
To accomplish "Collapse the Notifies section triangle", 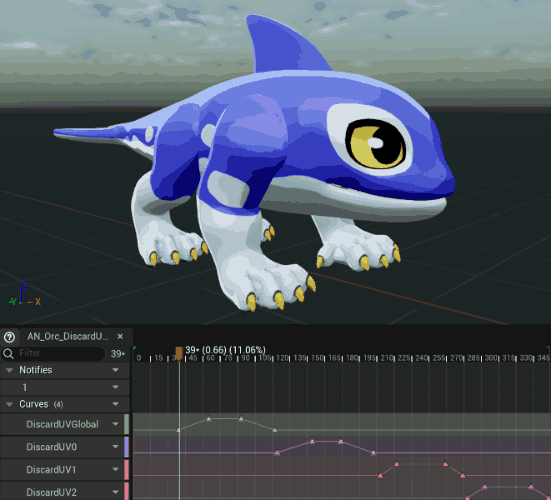I will [9, 370].
